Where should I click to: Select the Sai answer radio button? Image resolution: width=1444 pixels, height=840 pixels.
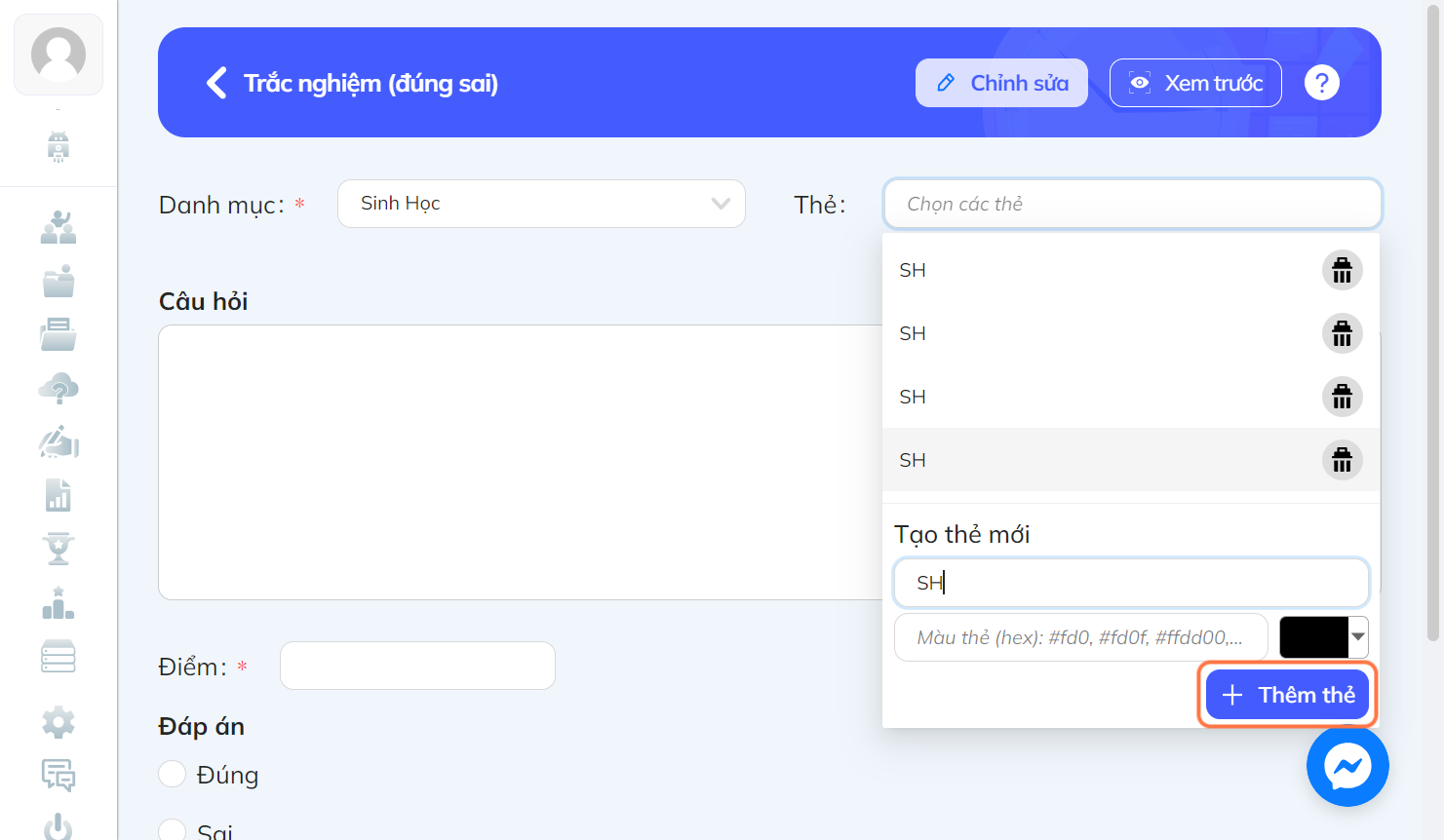point(172,831)
